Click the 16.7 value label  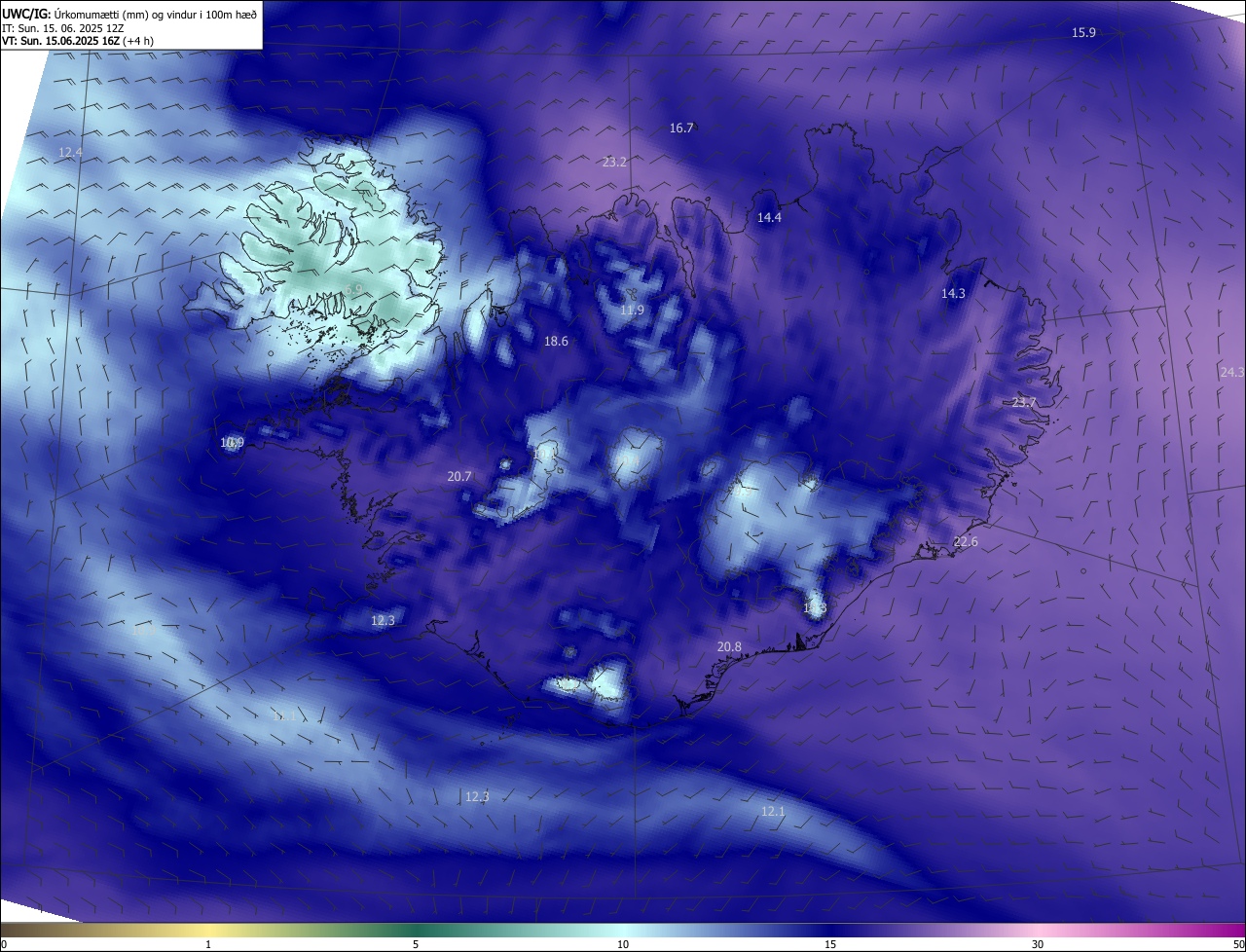[x=681, y=128]
